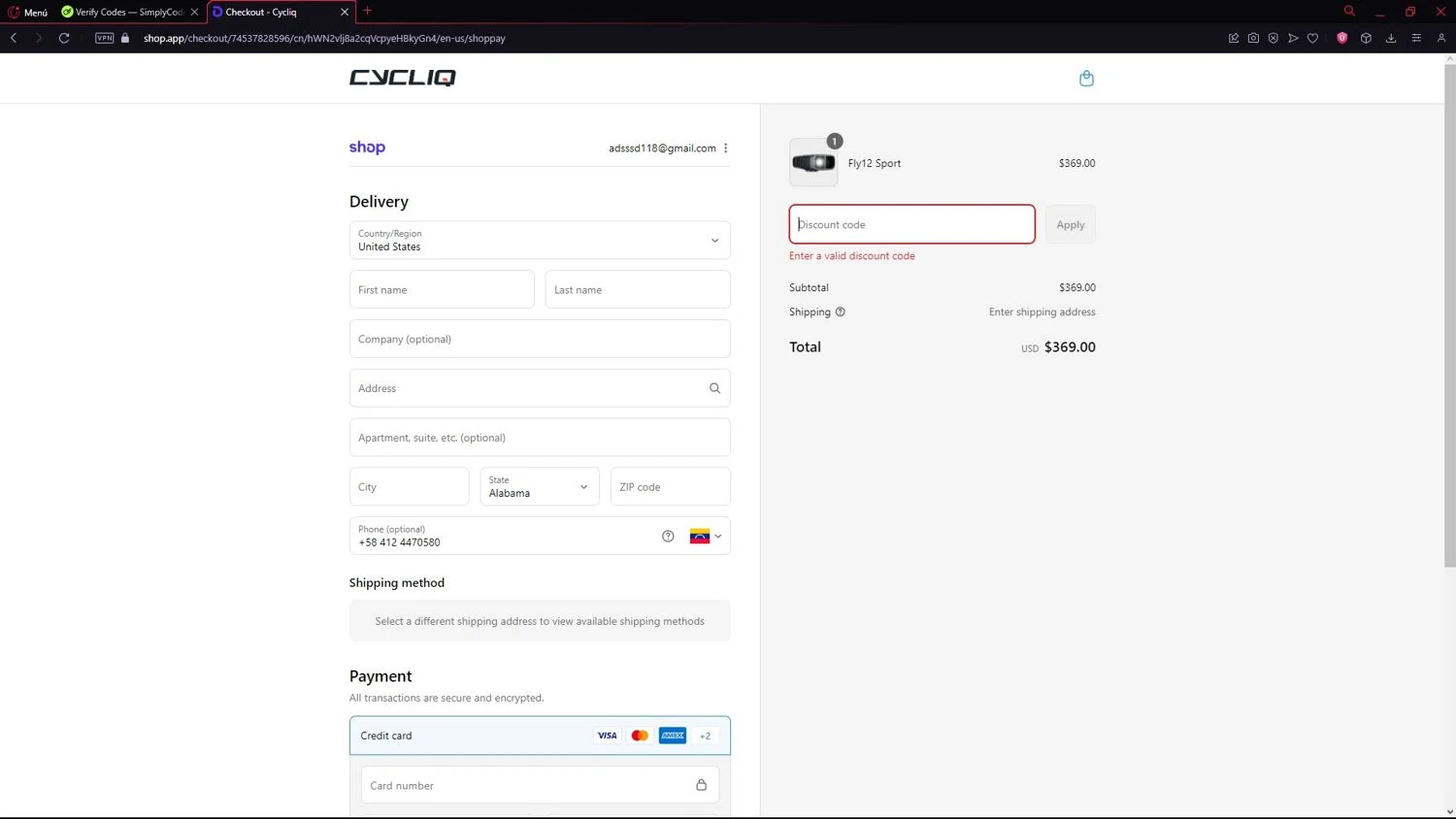Open the shopping bag cart icon
The width and height of the screenshot is (1456, 819).
pos(1086,79)
